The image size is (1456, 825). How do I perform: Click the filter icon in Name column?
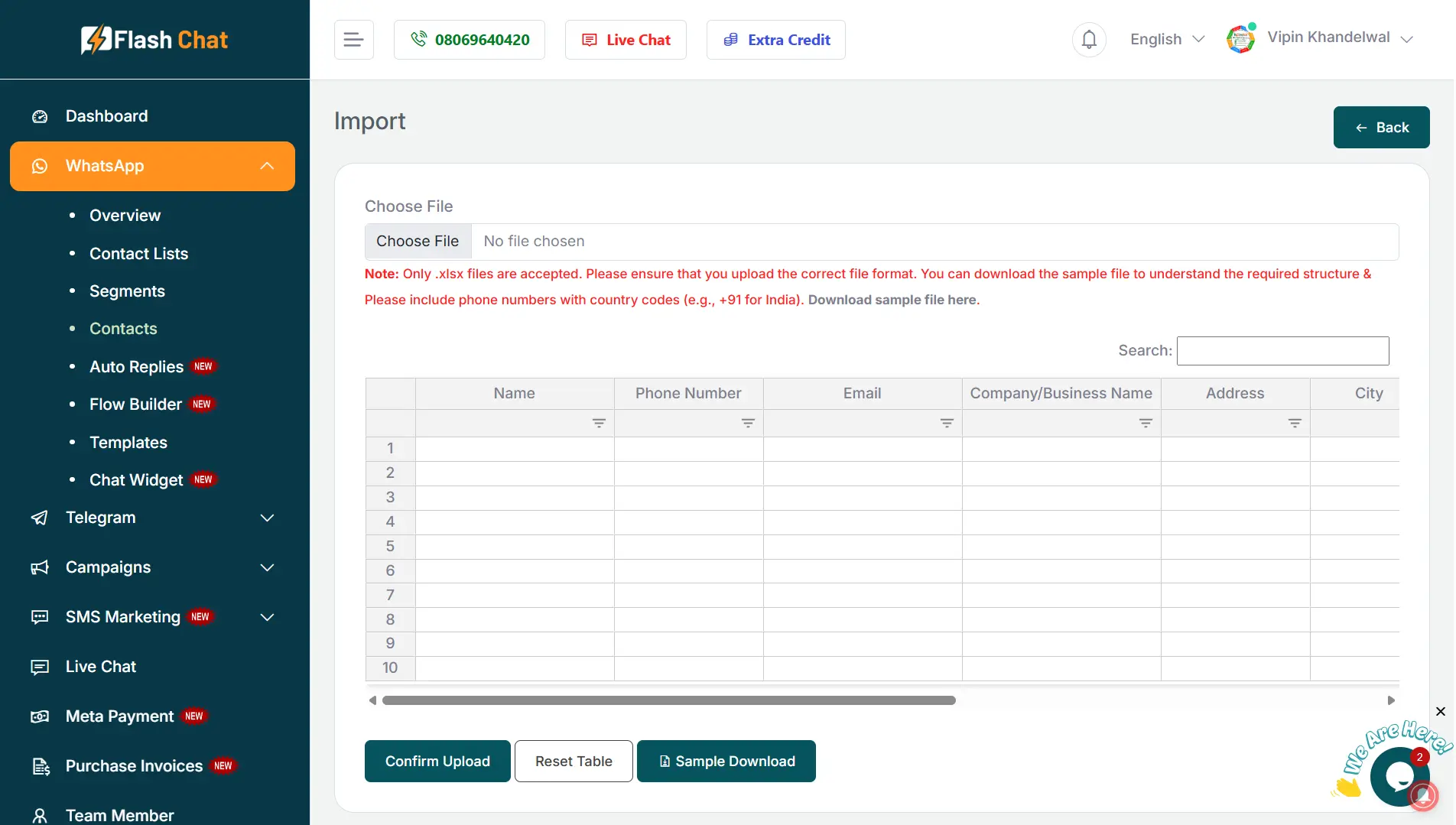coord(599,423)
